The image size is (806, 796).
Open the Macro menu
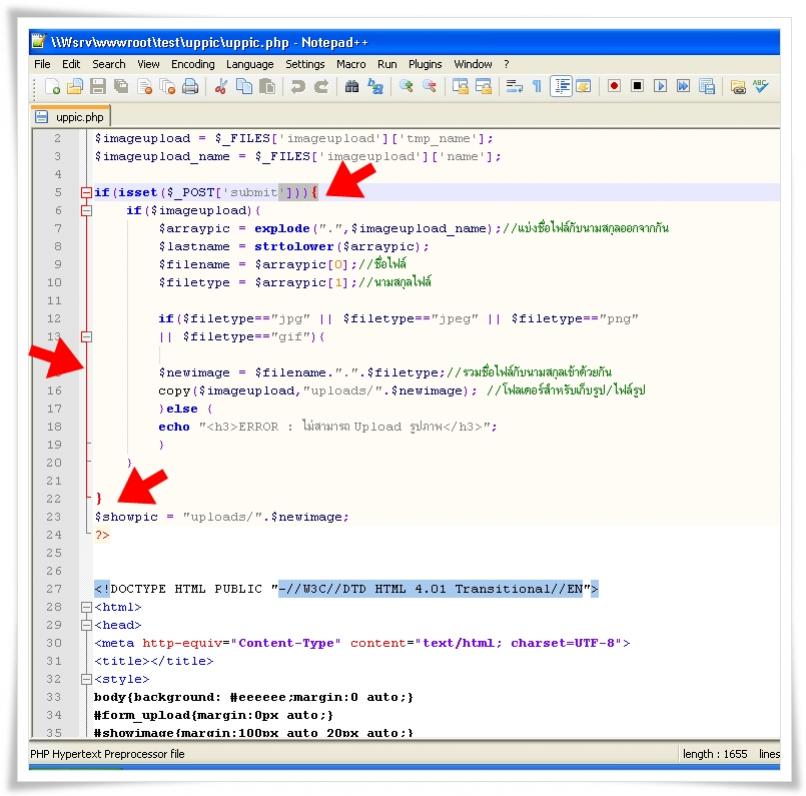(351, 64)
